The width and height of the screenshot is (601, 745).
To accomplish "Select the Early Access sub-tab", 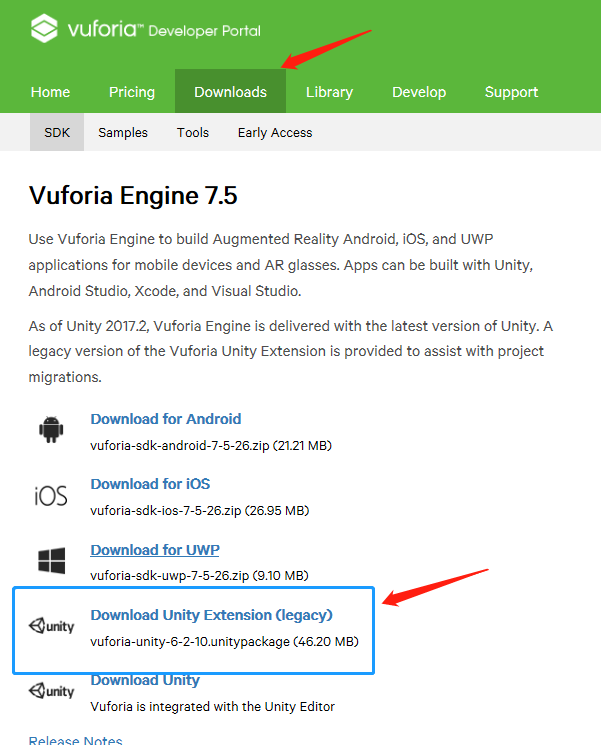I will point(275,132).
